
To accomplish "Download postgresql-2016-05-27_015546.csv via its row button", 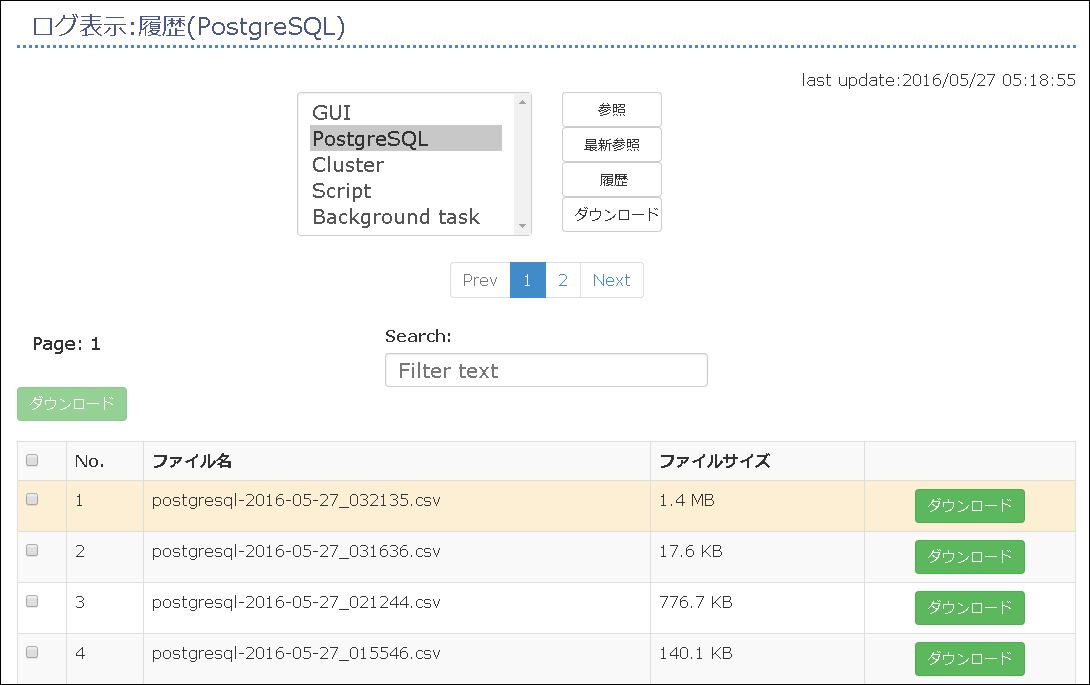I will tap(970, 659).
